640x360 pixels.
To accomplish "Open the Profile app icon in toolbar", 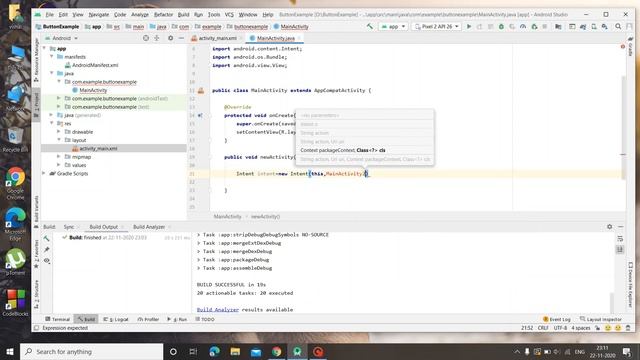I will coord(523,27).
